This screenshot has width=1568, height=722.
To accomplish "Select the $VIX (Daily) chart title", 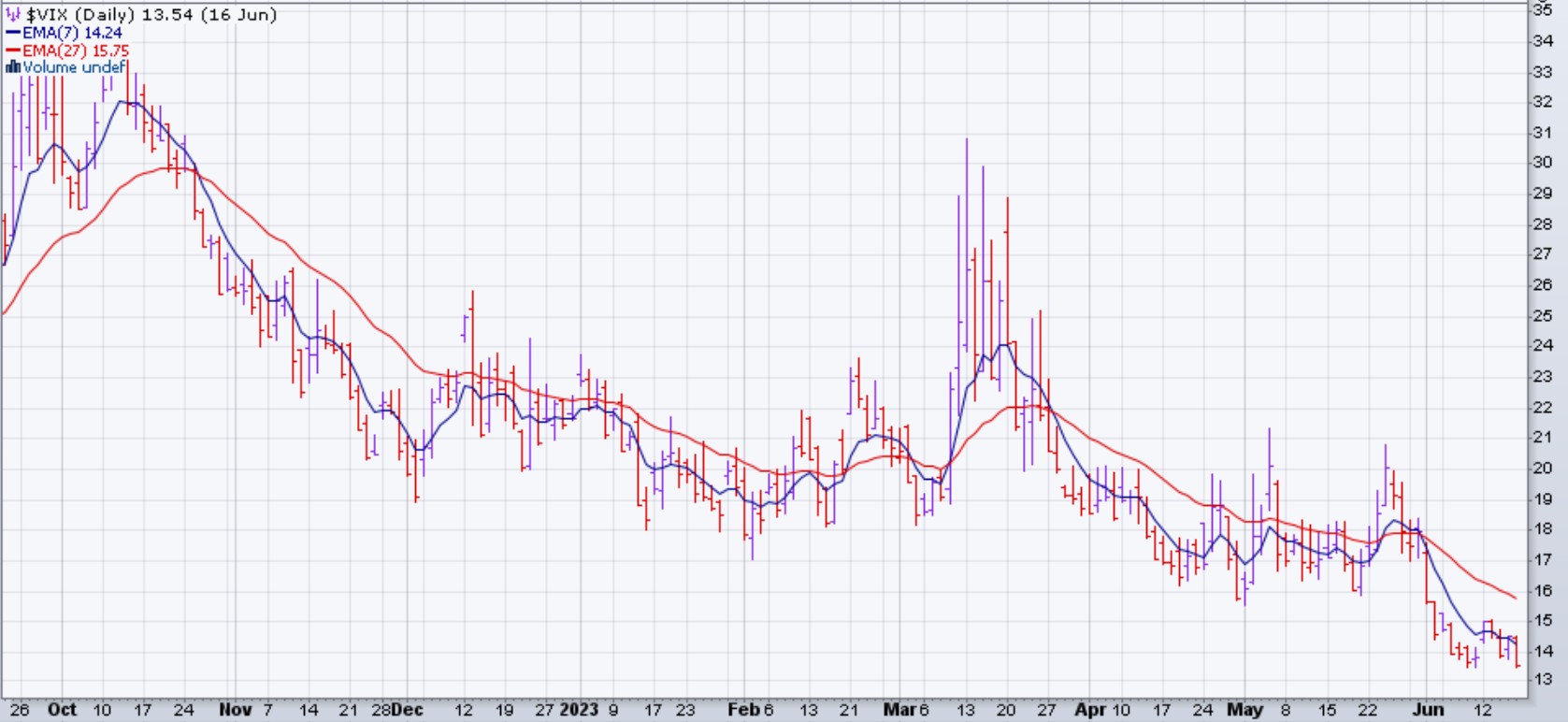I will (151, 15).
